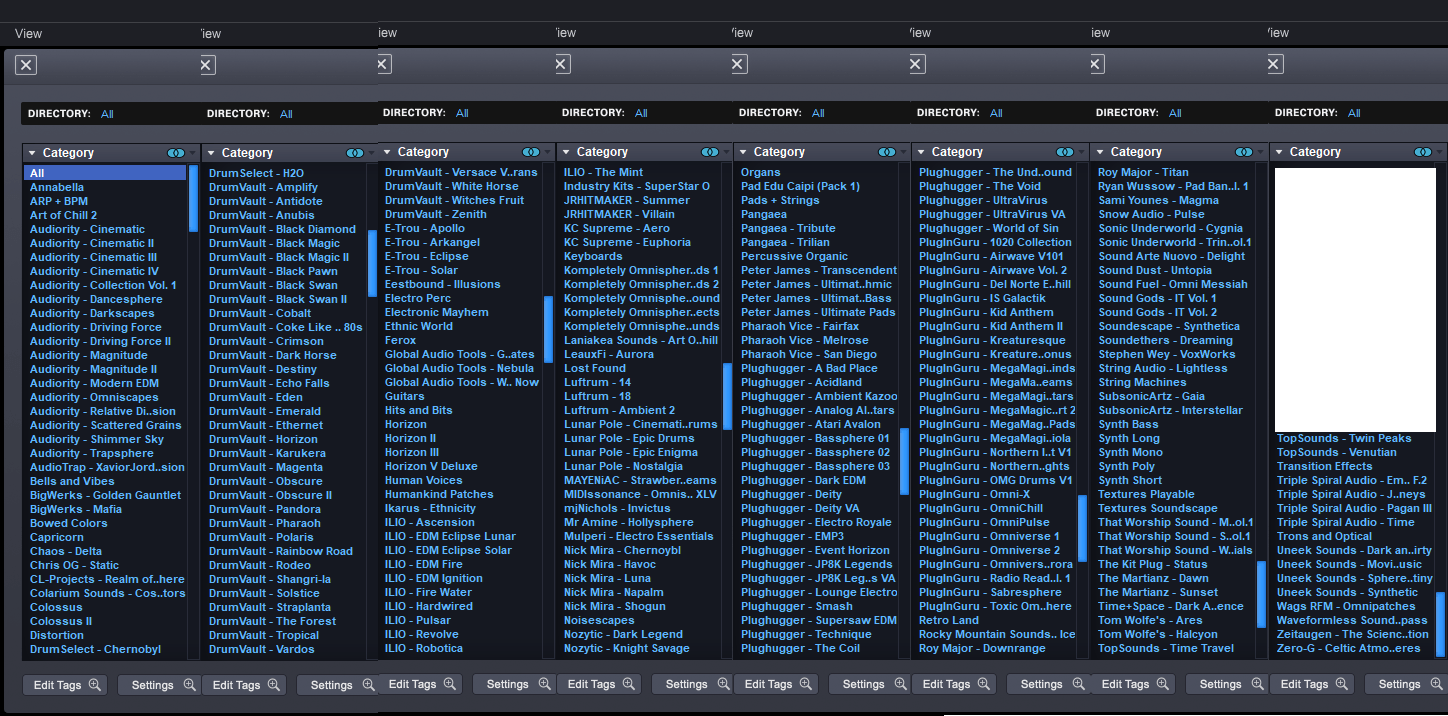Choose PlugInGuru - Omni-X in the list
Image resolution: width=1448 pixels, height=716 pixels.
[x=974, y=494]
